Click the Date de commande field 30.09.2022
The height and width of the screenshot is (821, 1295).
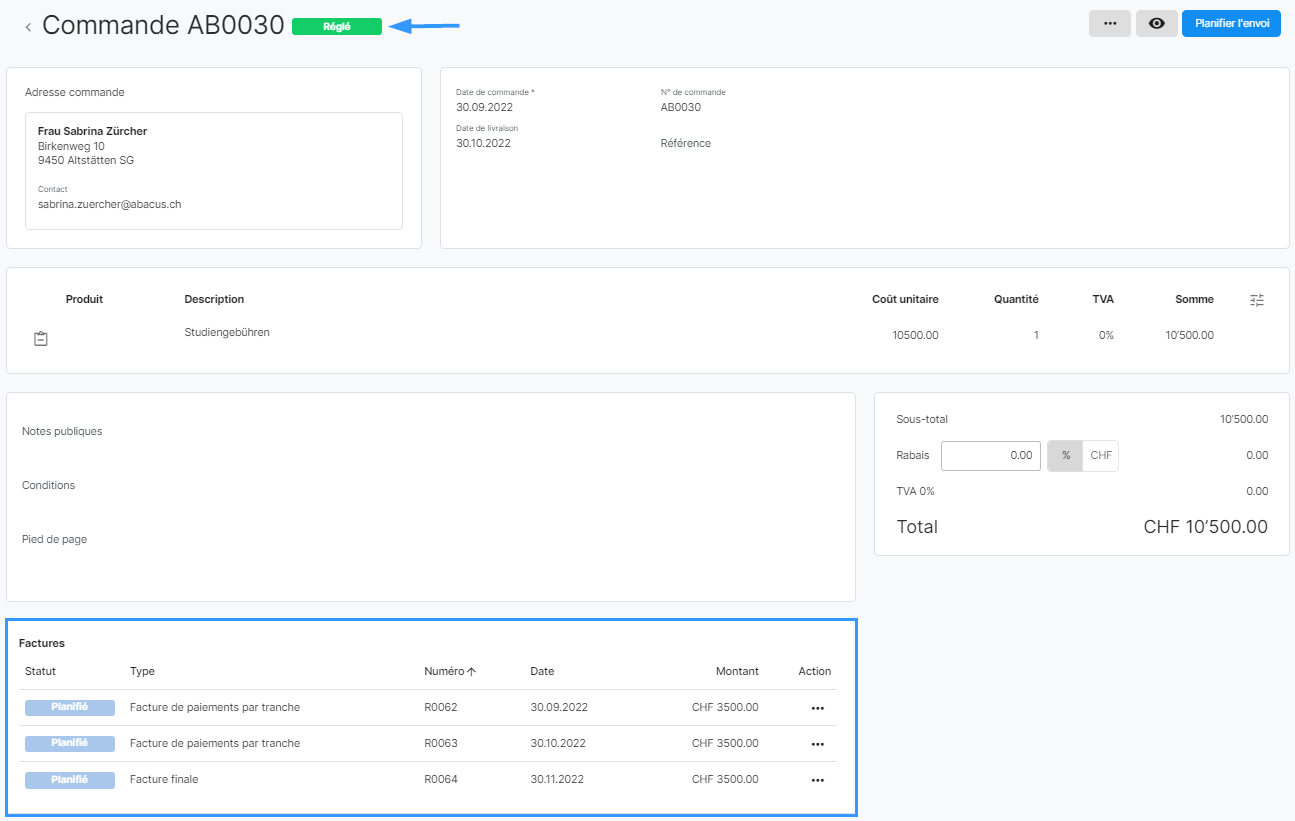click(483, 107)
